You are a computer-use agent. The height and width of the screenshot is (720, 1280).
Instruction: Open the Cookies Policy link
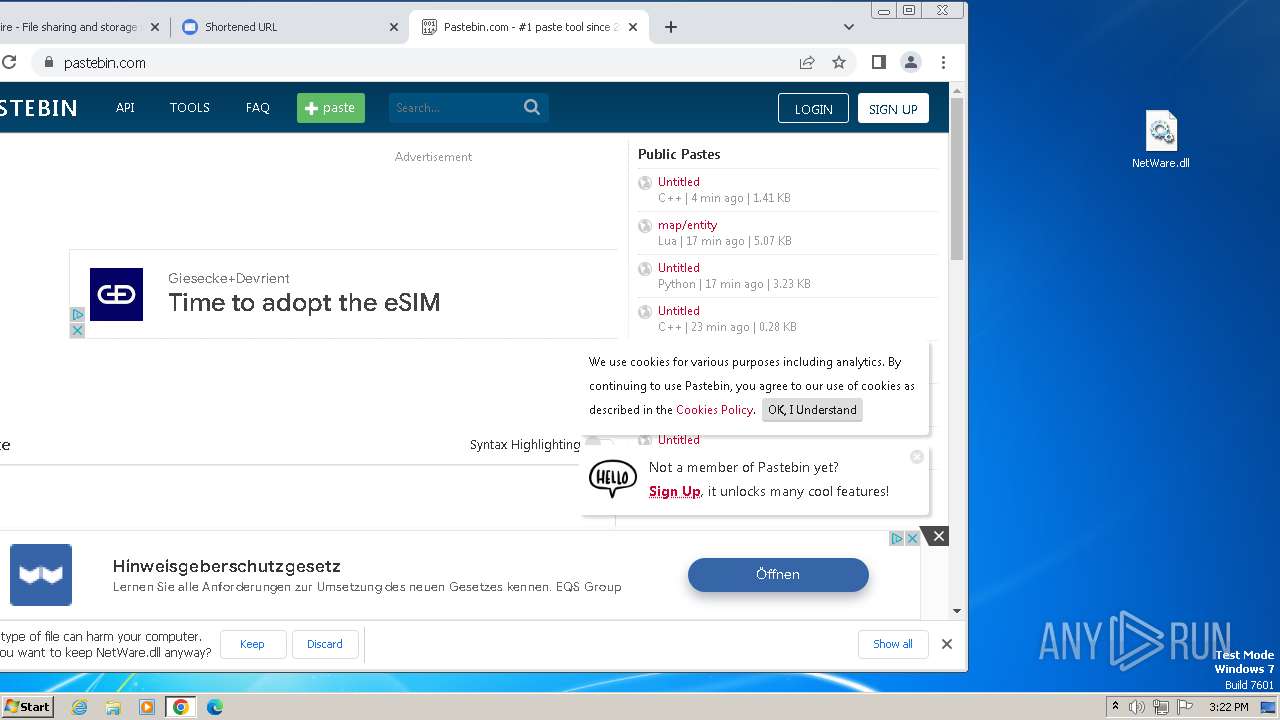pyautogui.click(x=714, y=410)
